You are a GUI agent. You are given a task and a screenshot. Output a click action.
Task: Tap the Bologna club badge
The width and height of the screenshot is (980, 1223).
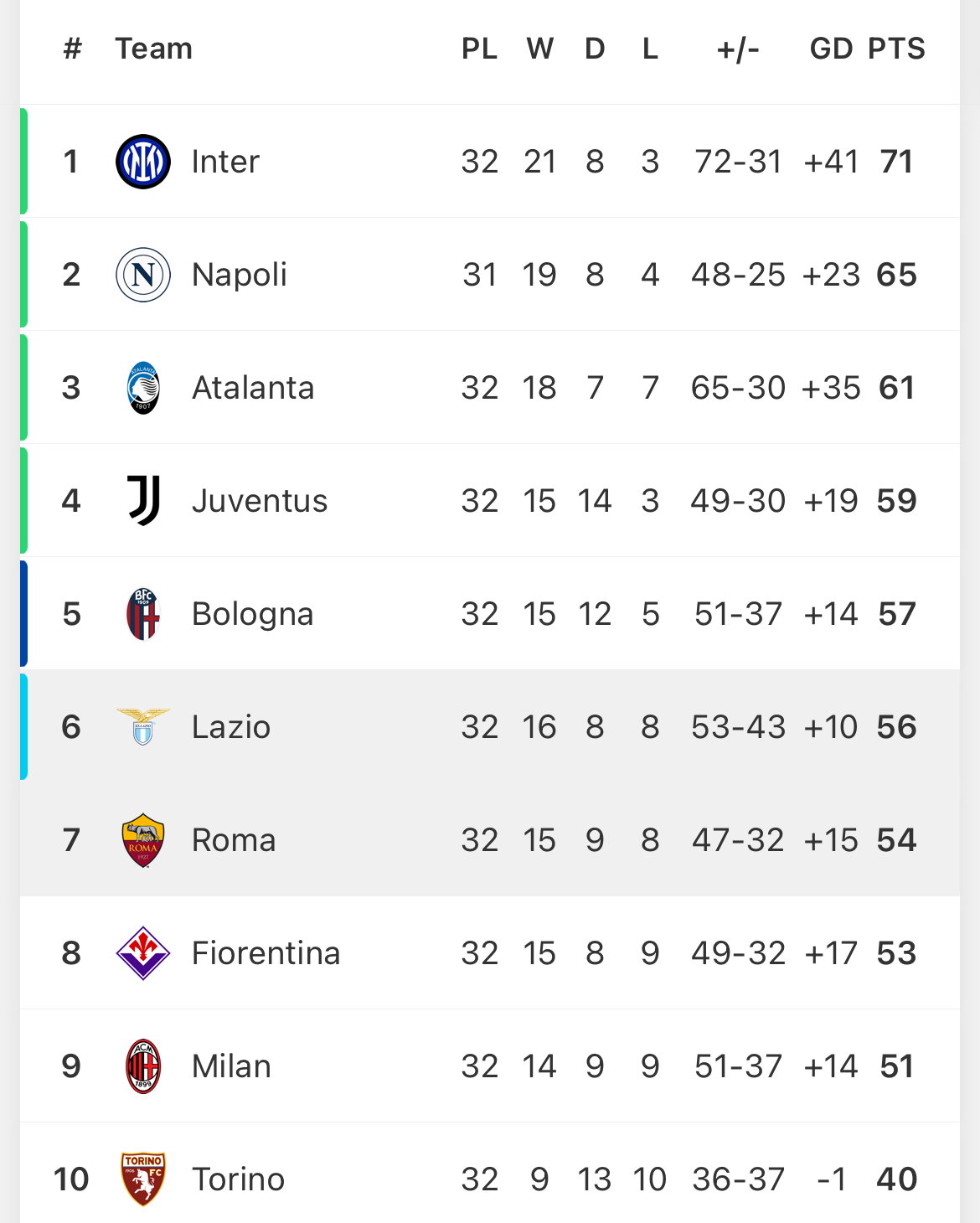[143, 614]
